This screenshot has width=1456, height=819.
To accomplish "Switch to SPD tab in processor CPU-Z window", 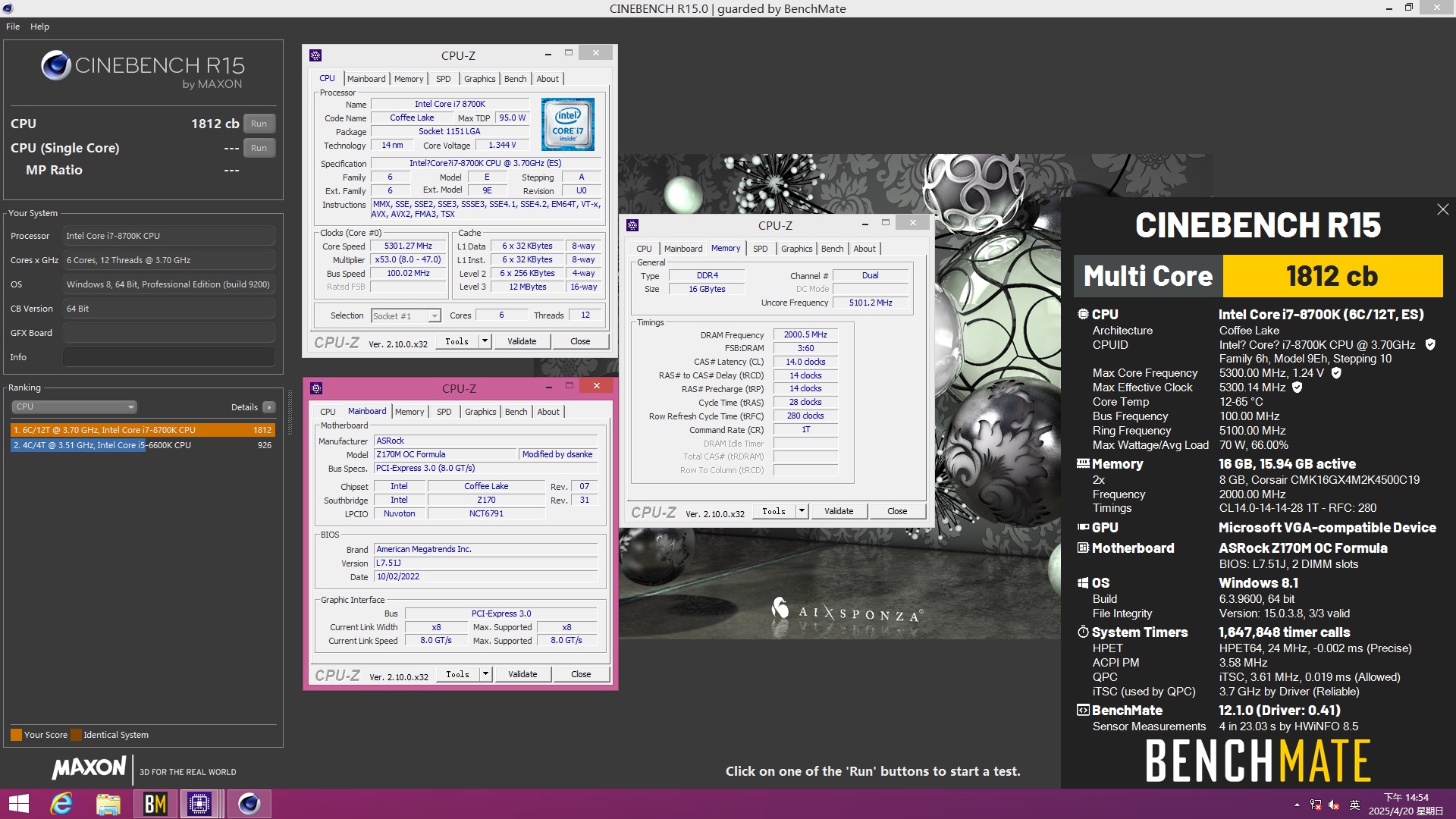I will (444, 79).
